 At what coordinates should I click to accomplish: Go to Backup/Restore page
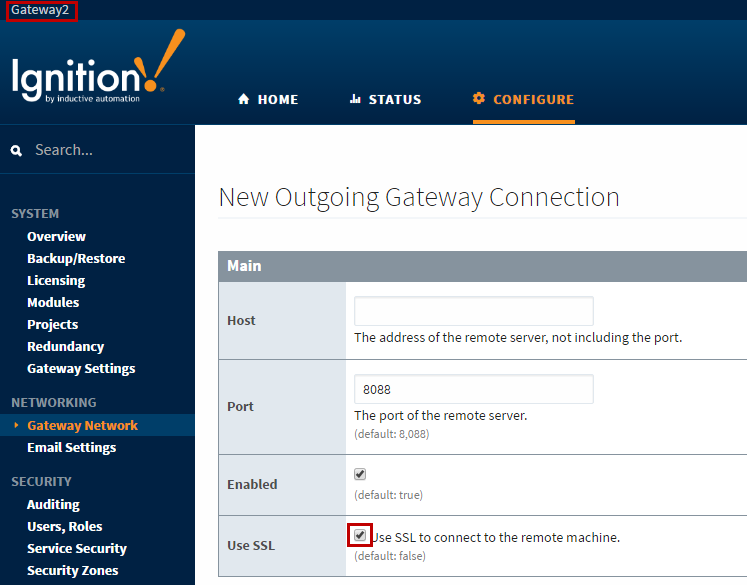click(x=76, y=259)
